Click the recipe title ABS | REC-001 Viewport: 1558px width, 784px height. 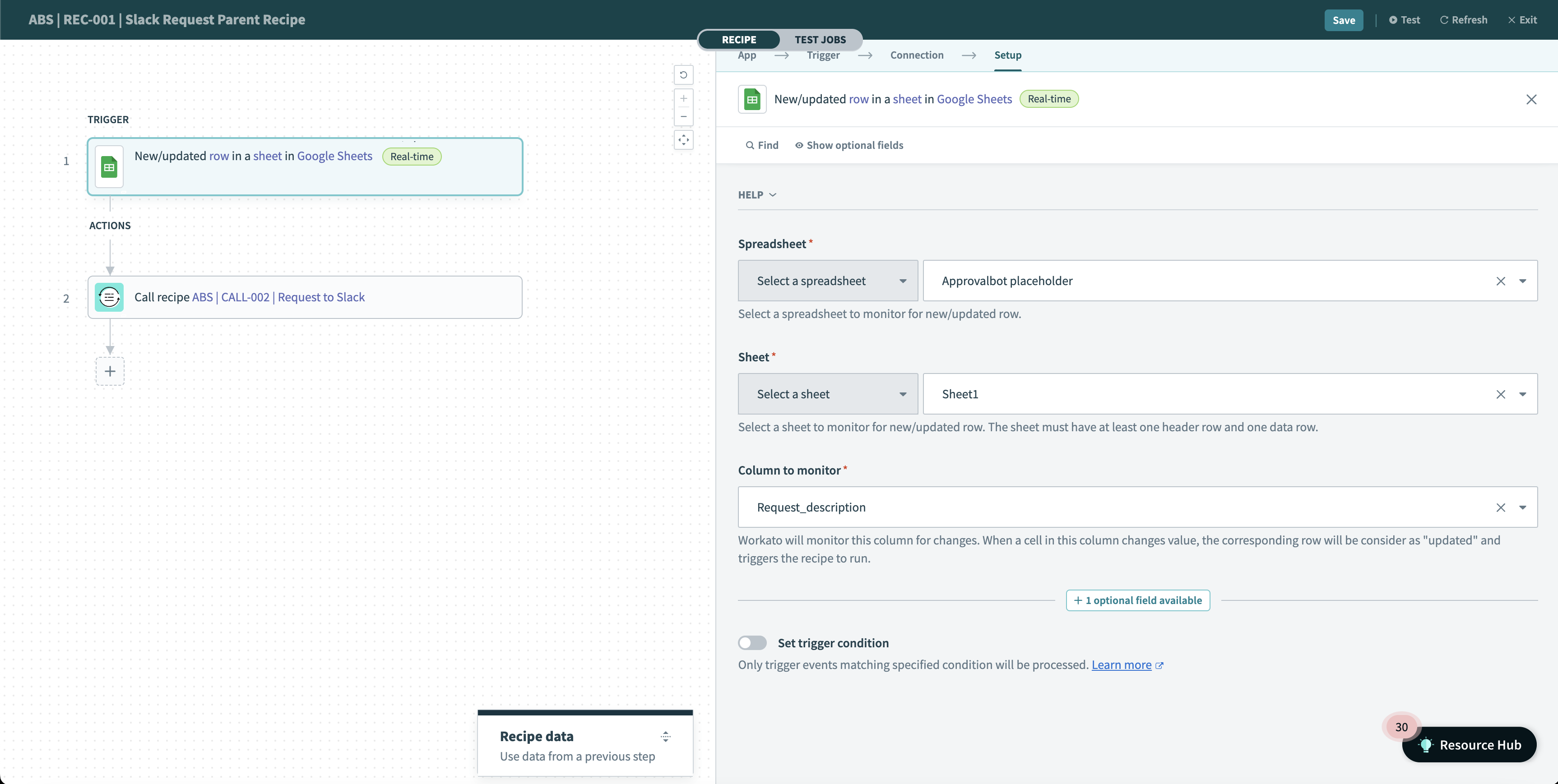coord(167,20)
